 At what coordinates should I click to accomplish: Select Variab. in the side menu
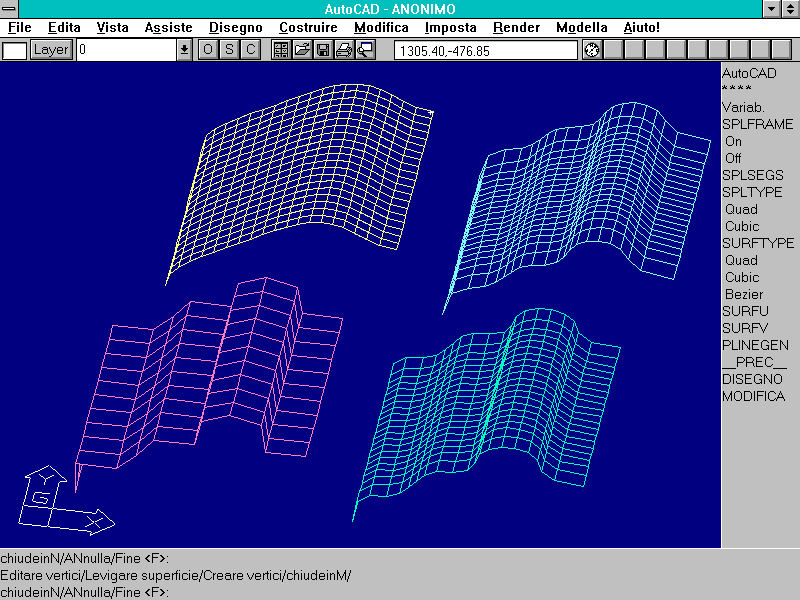743,107
